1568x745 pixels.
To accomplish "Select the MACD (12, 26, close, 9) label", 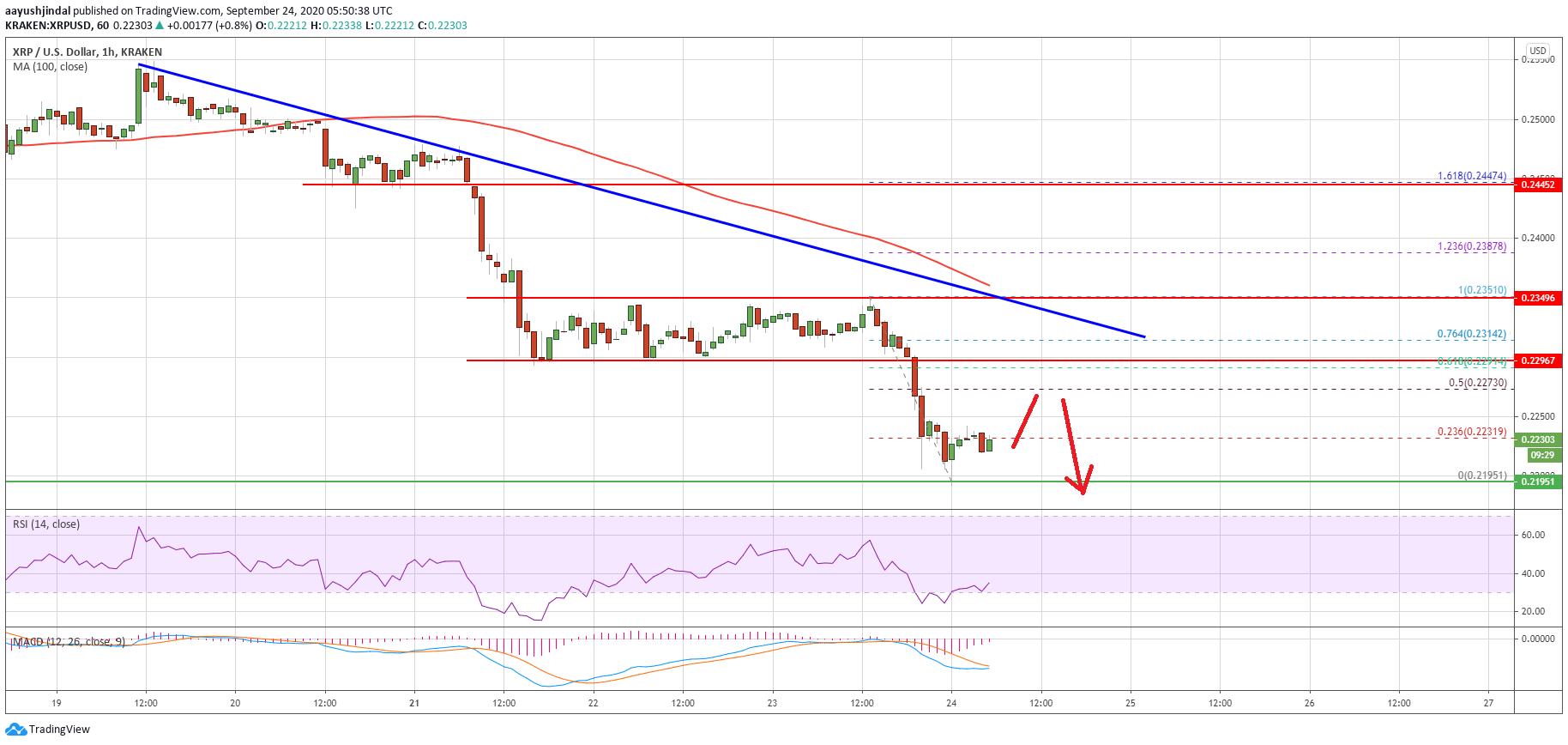I will [69, 641].
